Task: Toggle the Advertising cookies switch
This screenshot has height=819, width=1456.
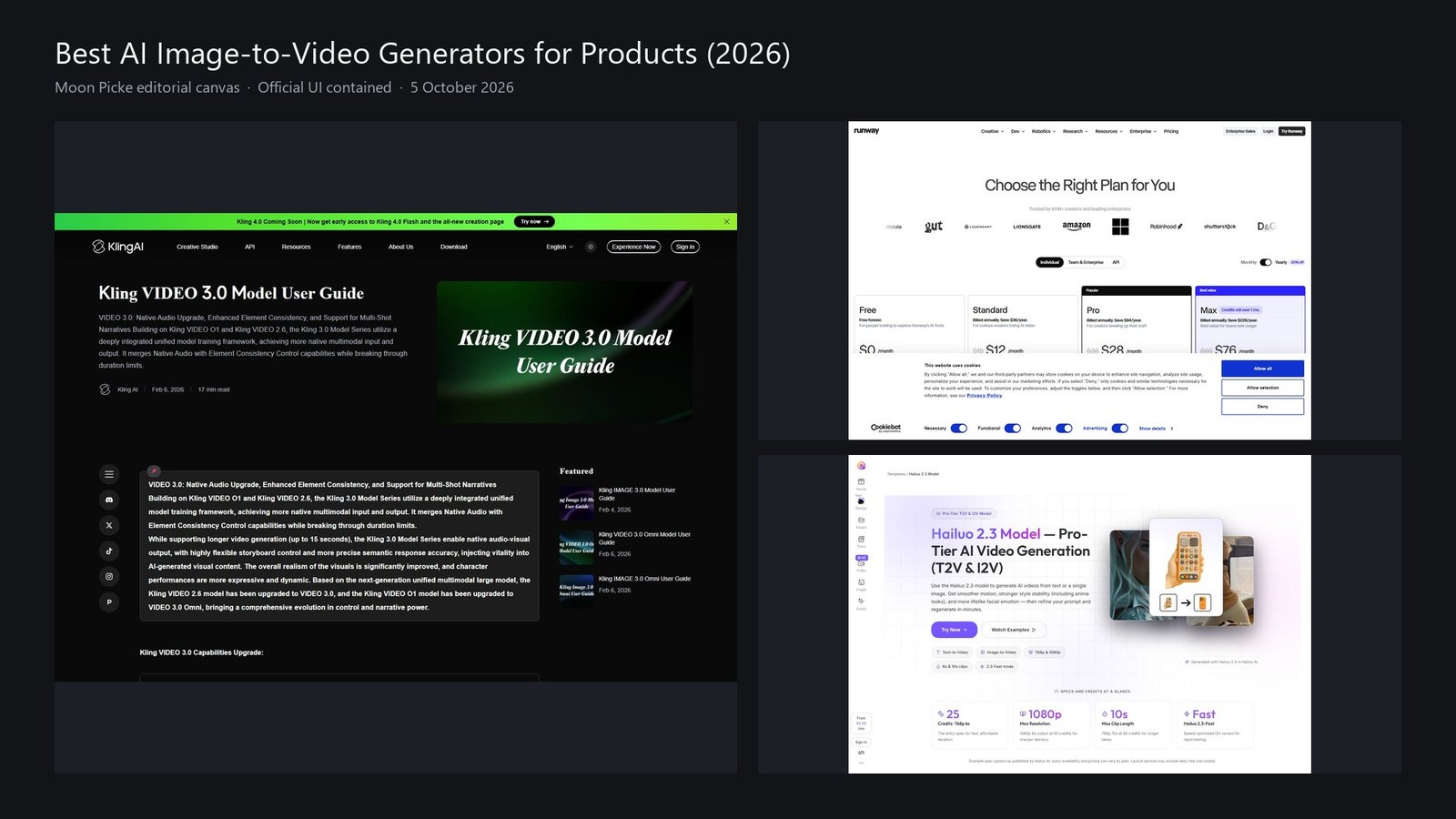Action: 1120,428
